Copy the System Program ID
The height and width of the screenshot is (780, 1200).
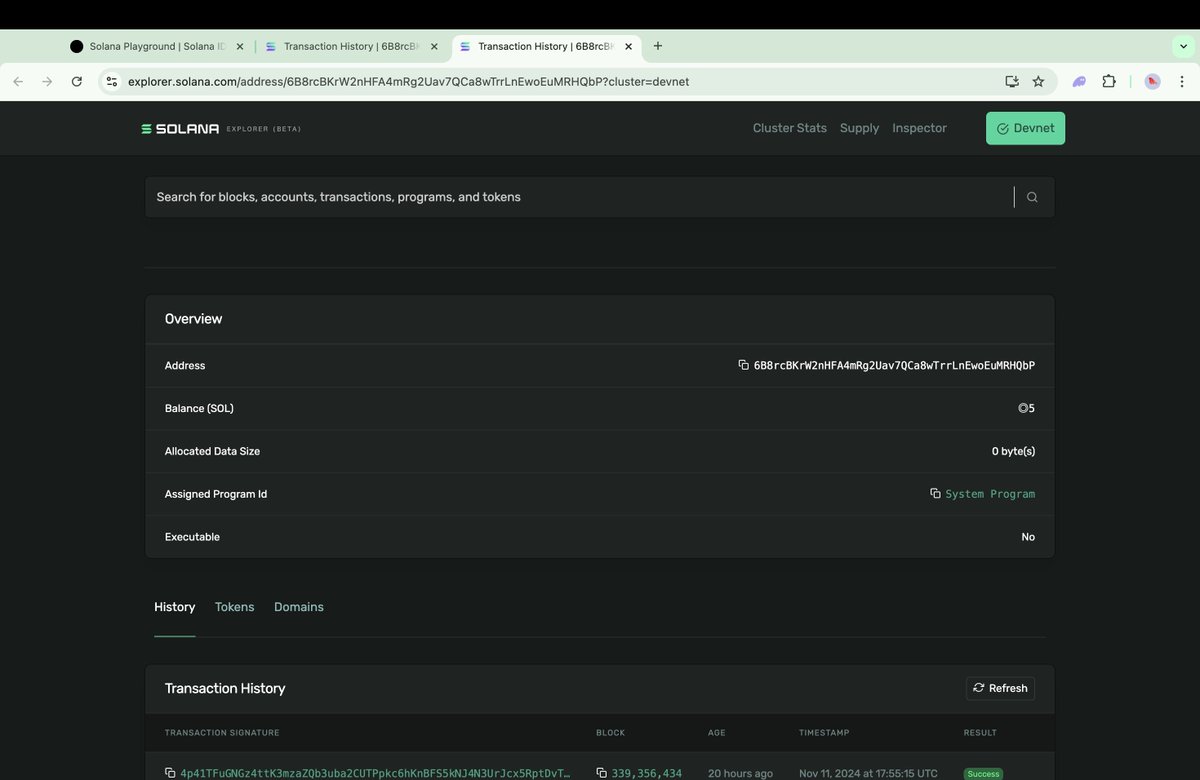935,494
